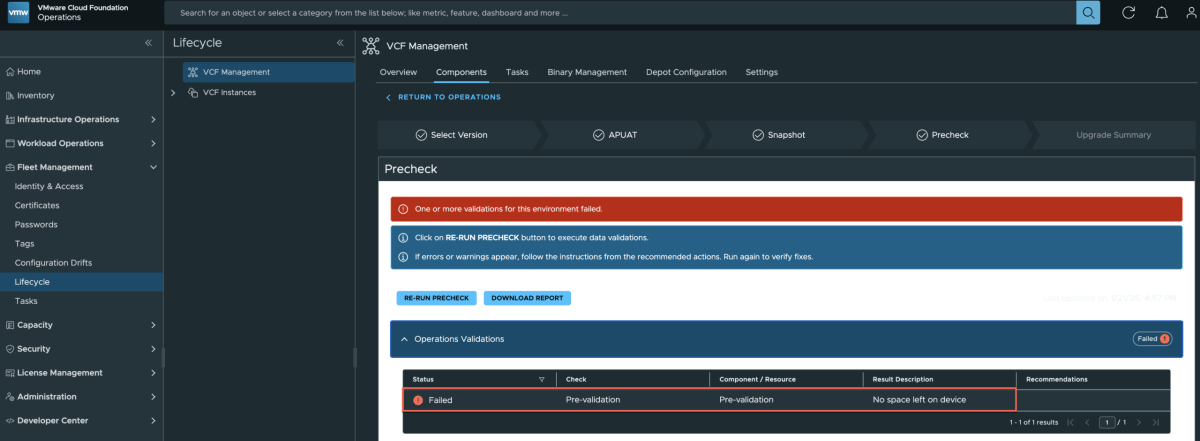Expand the Infrastructure Operations menu
1200x441 pixels.
(152, 120)
